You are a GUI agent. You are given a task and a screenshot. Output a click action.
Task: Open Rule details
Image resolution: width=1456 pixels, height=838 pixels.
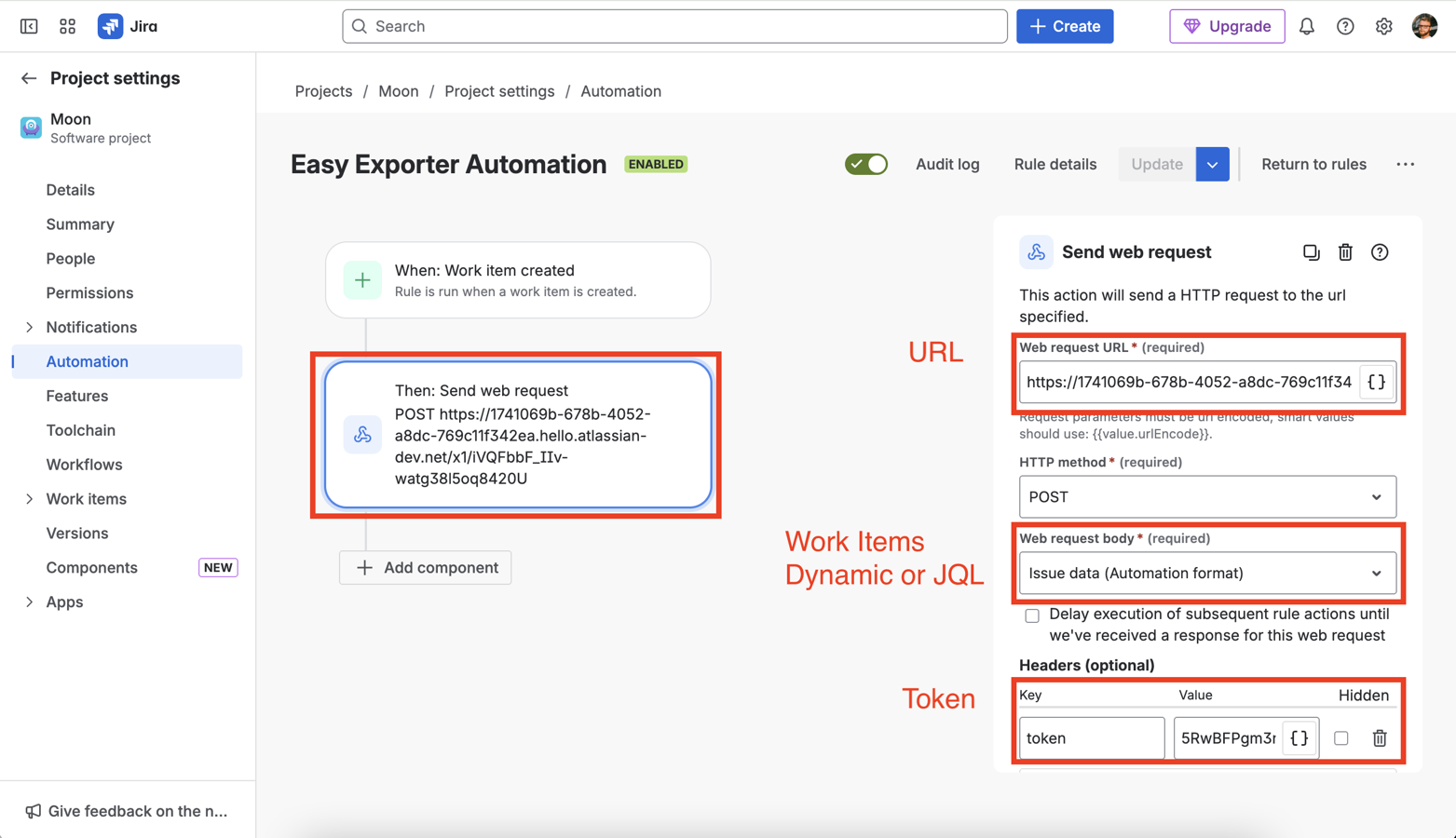(1055, 164)
